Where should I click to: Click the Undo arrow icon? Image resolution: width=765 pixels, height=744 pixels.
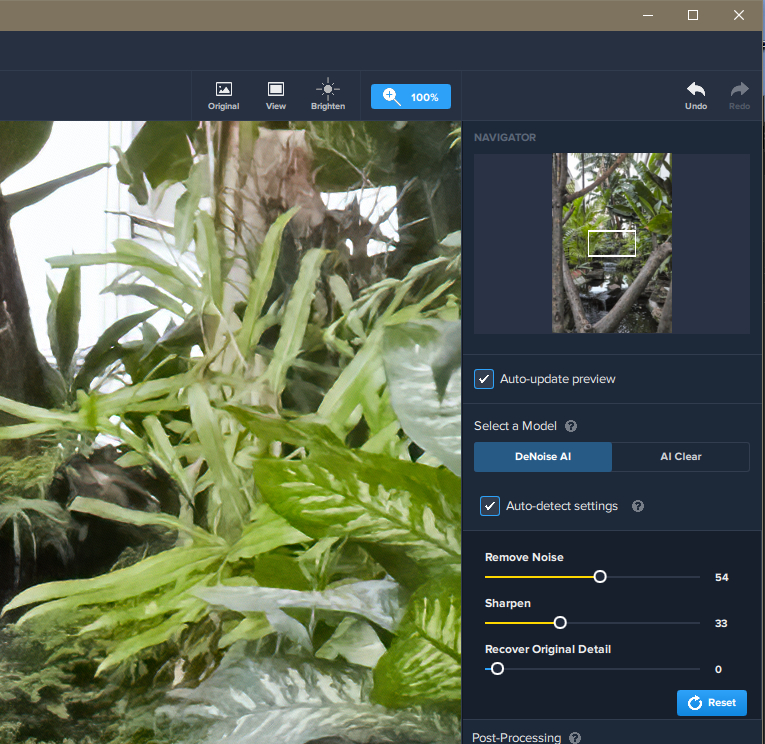696,90
